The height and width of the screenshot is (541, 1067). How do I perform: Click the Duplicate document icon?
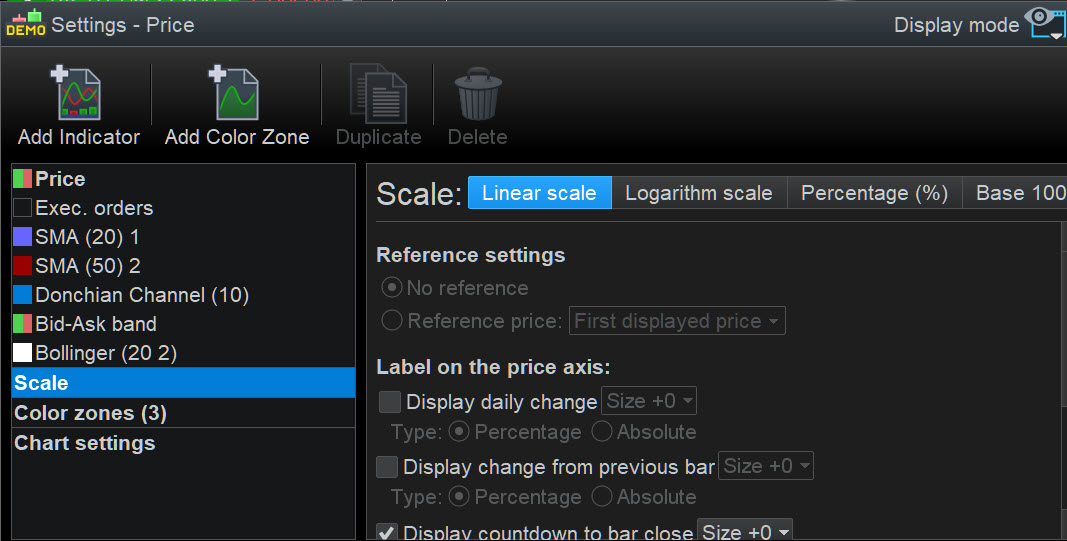tap(378, 95)
